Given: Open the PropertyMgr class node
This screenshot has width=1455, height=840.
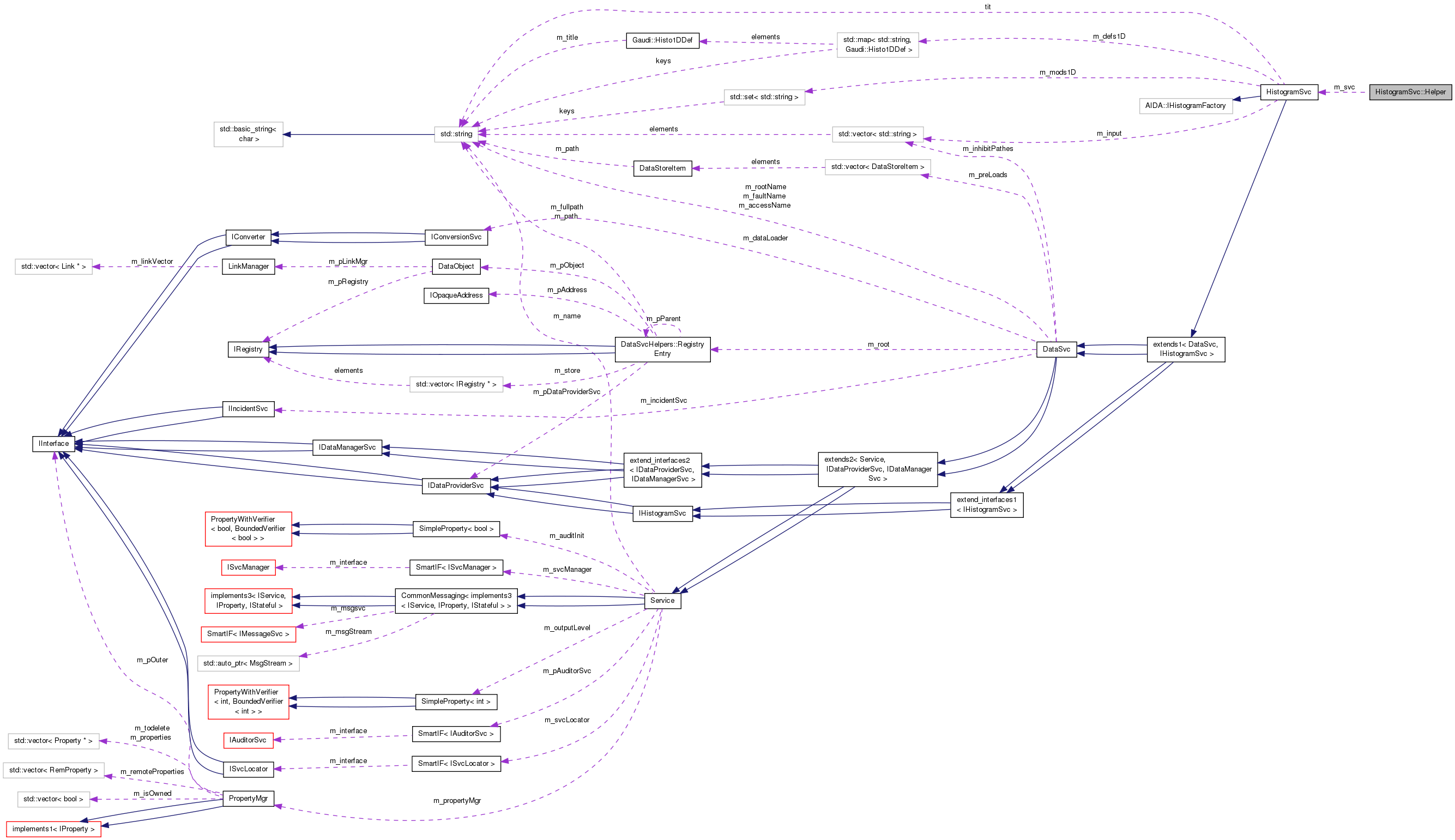Looking at the screenshot, I should pos(247,798).
